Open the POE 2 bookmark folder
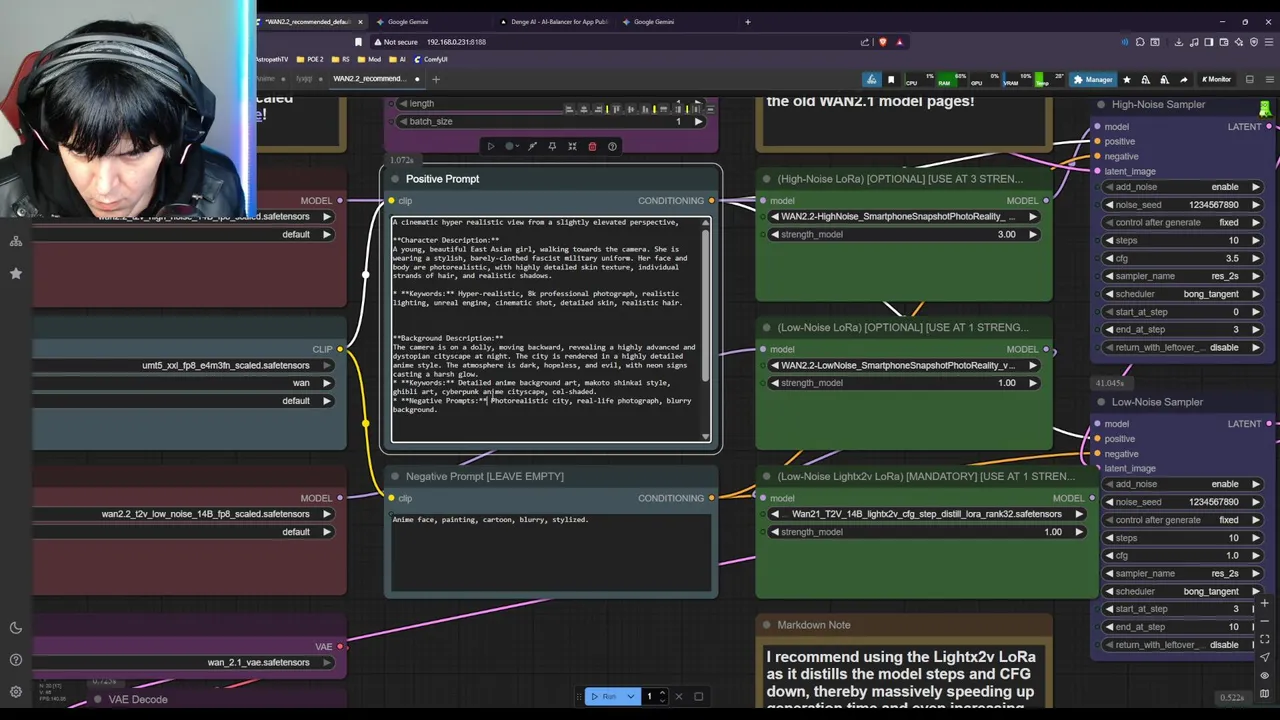This screenshot has height=720, width=1280. click(312, 59)
